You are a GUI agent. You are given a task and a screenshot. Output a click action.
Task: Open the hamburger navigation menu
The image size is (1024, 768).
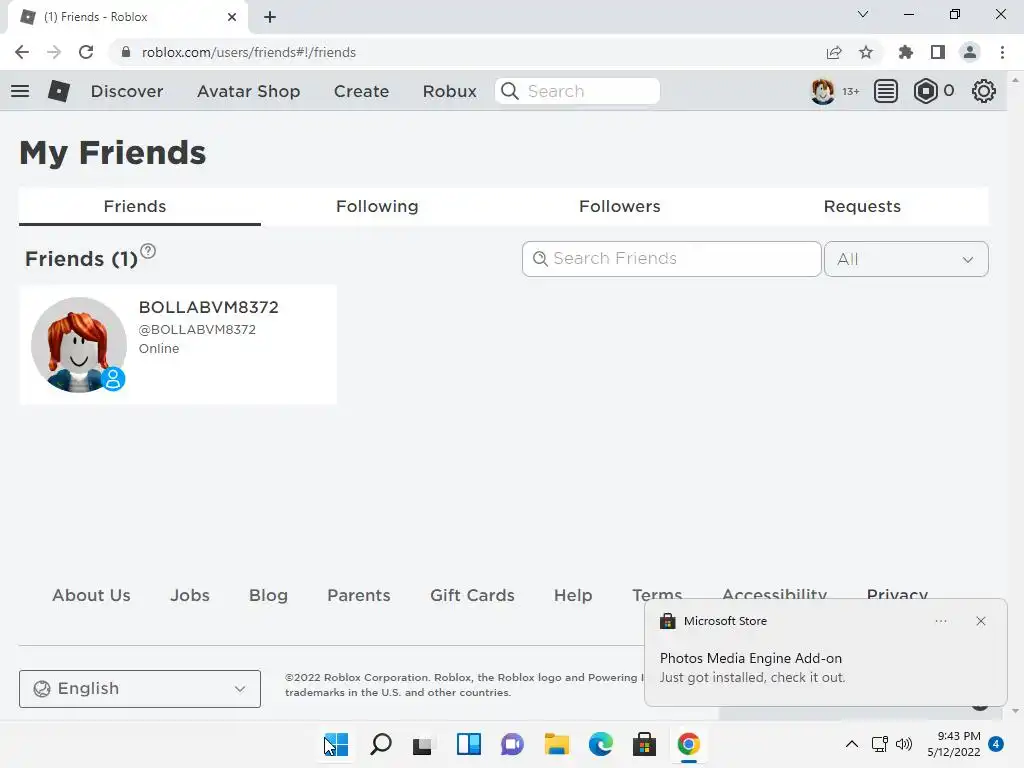[20, 91]
